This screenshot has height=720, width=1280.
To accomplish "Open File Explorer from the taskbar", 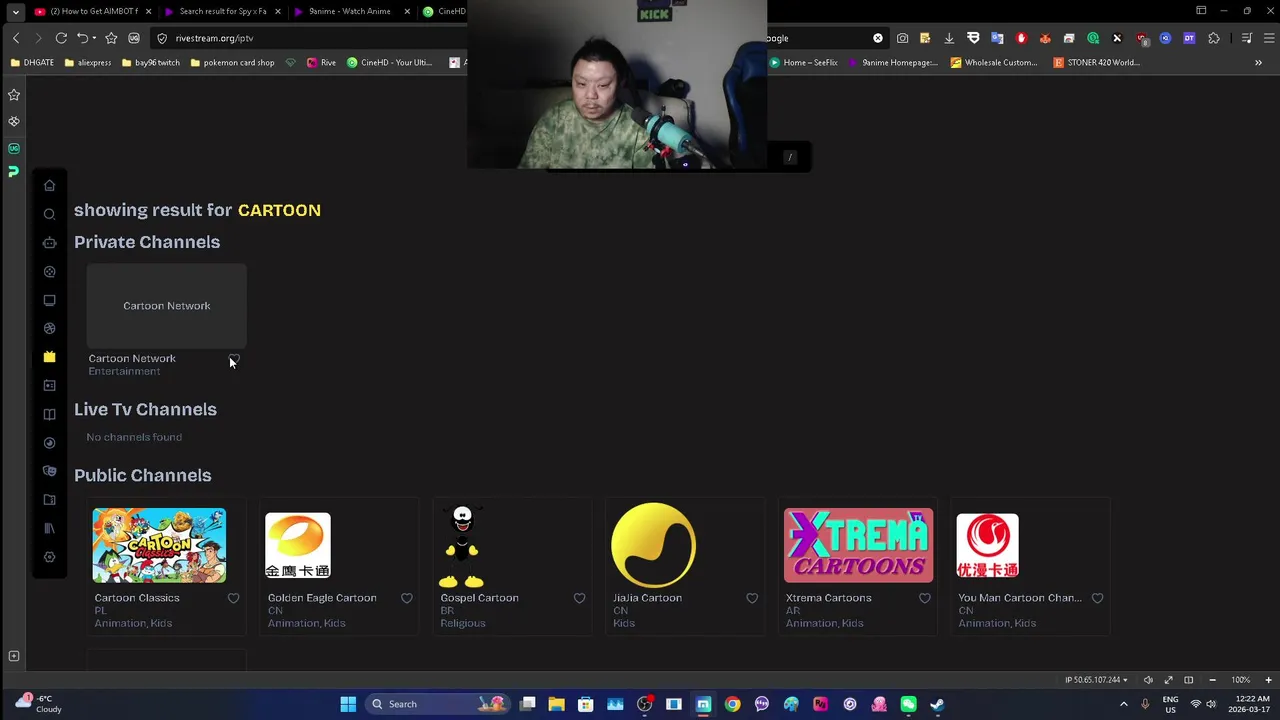I will 557,704.
